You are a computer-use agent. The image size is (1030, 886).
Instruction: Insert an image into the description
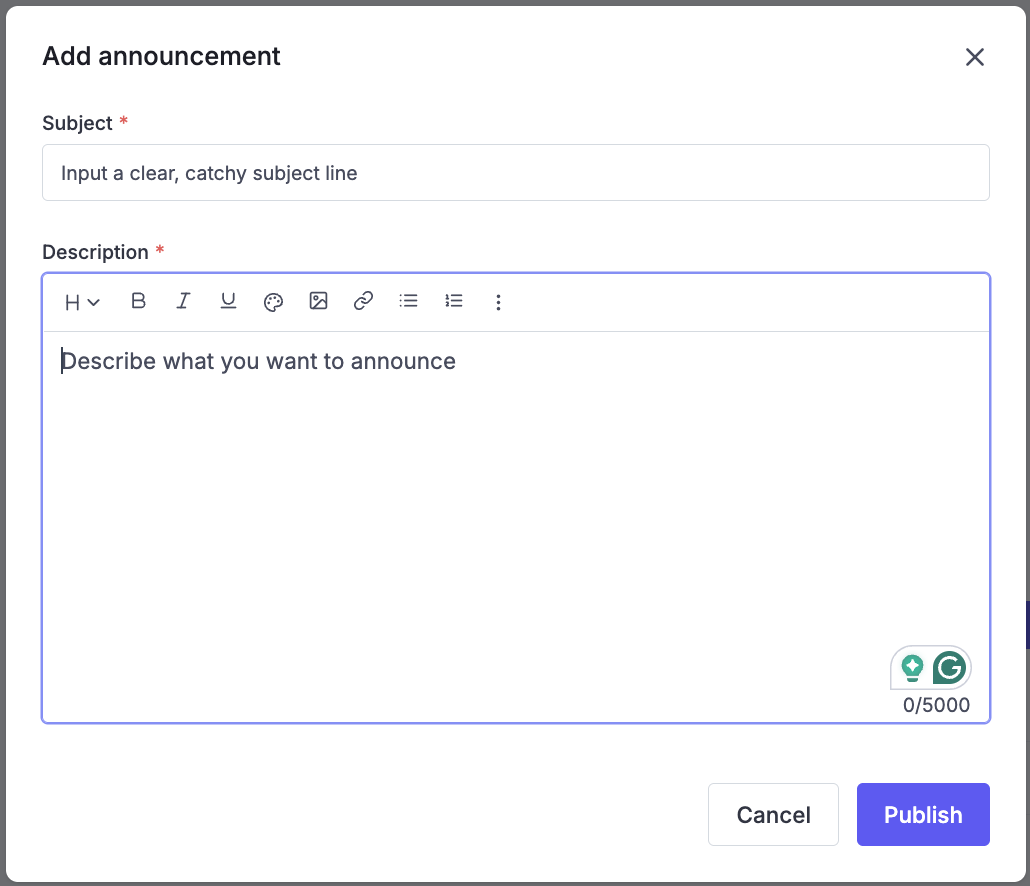click(x=318, y=301)
